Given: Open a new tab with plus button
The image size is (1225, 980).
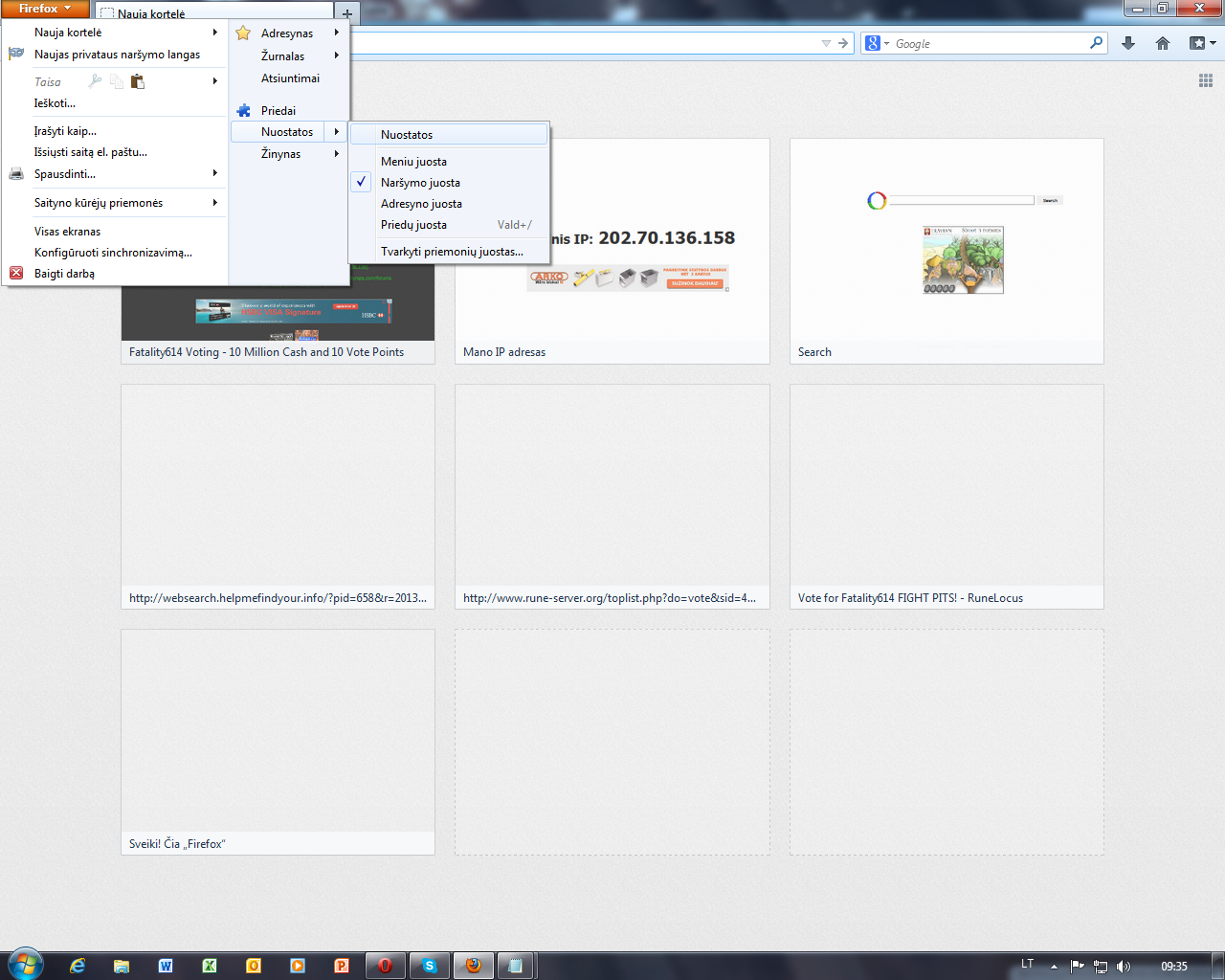Looking at the screenshot, I should point(346,13).
